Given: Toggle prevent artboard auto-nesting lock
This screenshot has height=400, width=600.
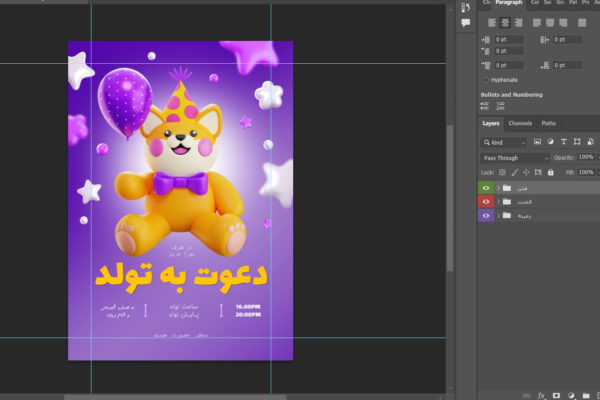Looking at the screenshot, I should 538,173.
